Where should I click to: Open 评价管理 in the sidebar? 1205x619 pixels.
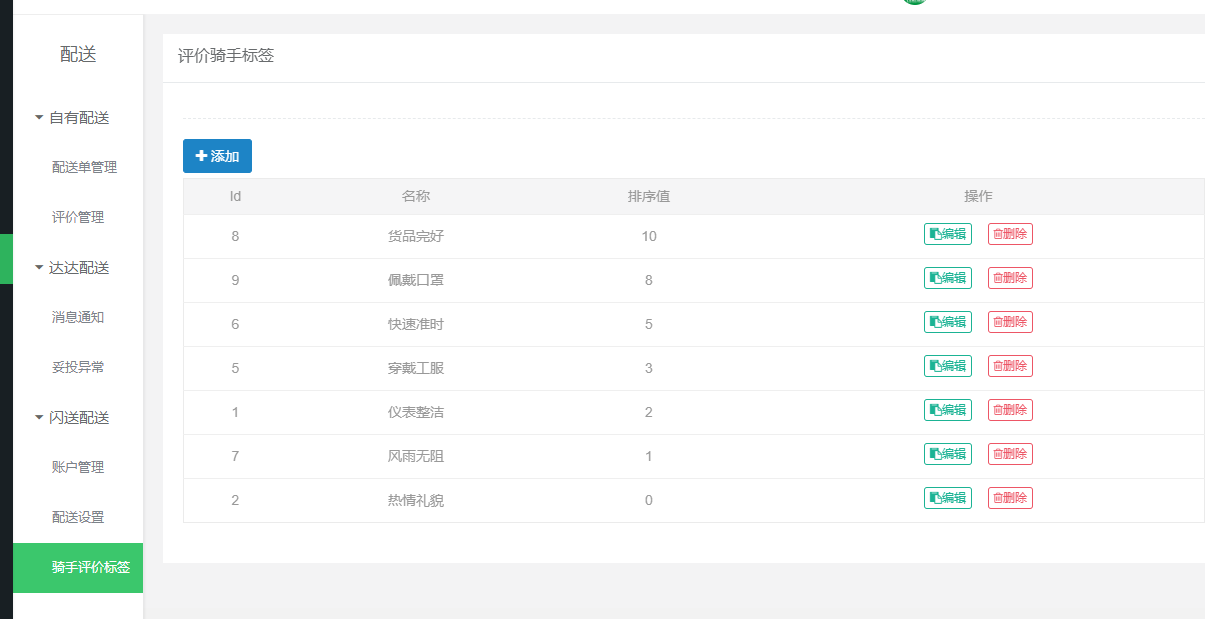click(78, 218)
